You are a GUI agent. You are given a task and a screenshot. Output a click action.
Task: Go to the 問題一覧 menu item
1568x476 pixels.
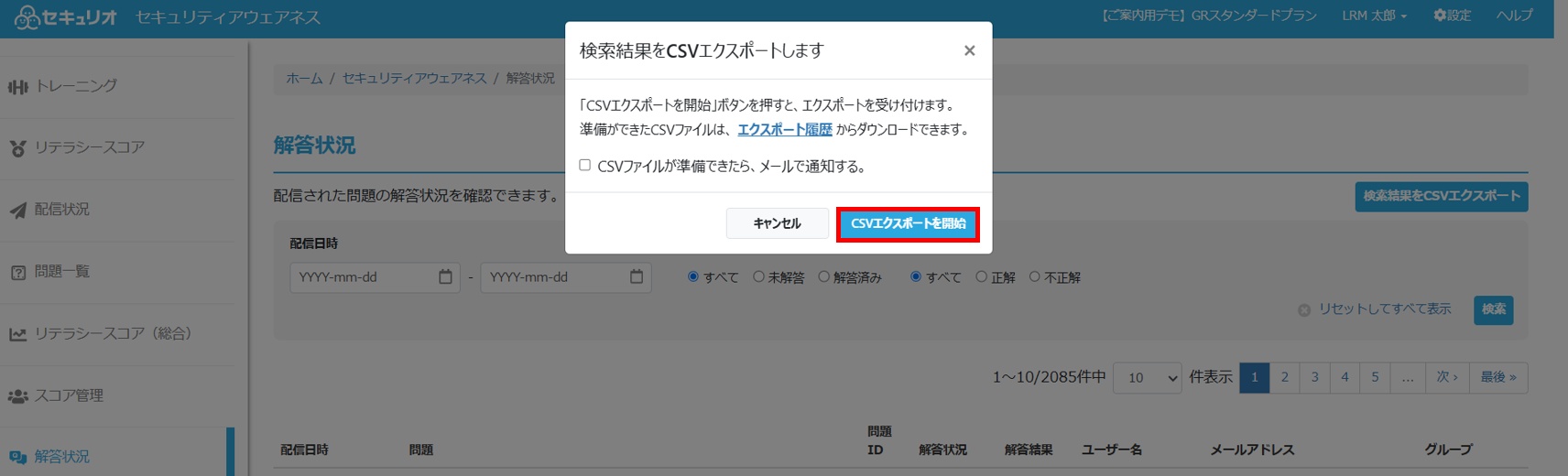point(62,272)
